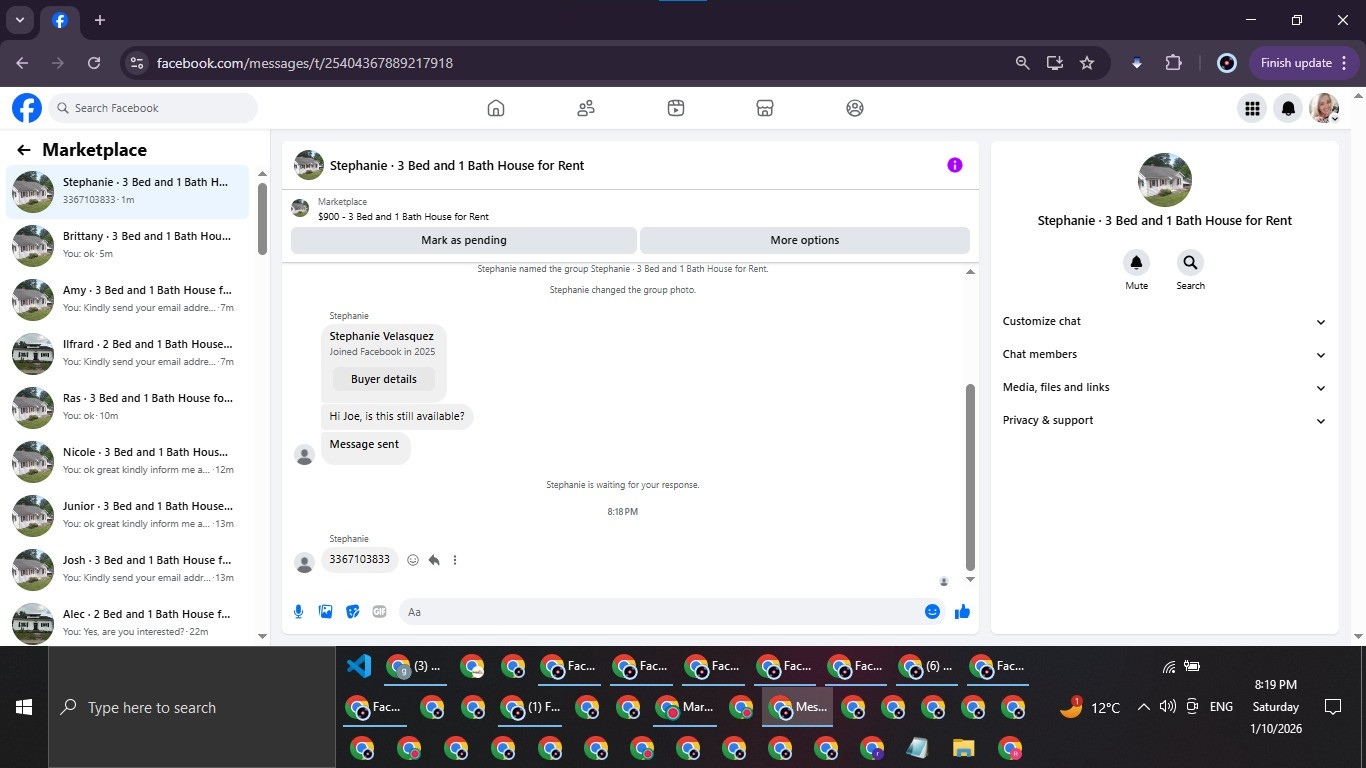Open more options for 3367103833 message
1366x768 pixels.
coord(455,560)
